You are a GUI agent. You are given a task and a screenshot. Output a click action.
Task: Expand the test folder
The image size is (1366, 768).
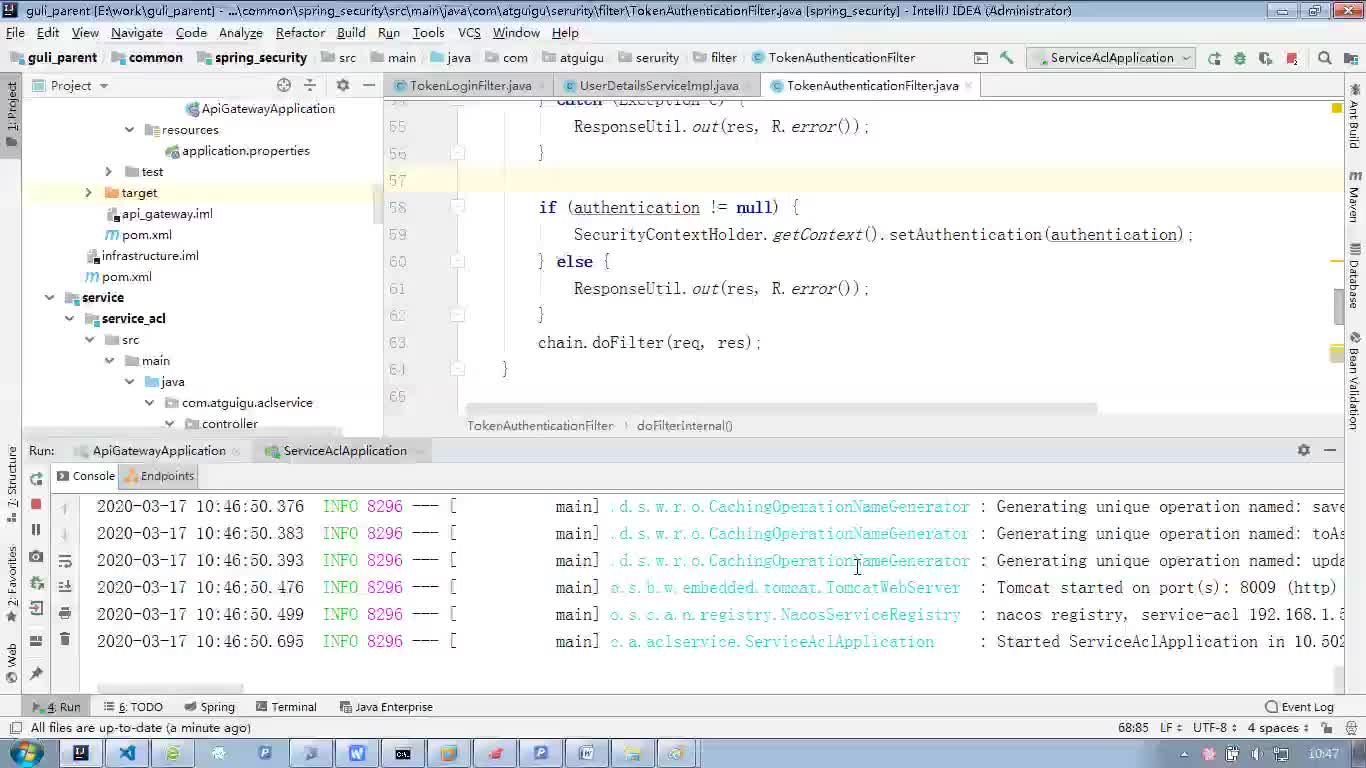pyautogui.click(x=109, y=172)
